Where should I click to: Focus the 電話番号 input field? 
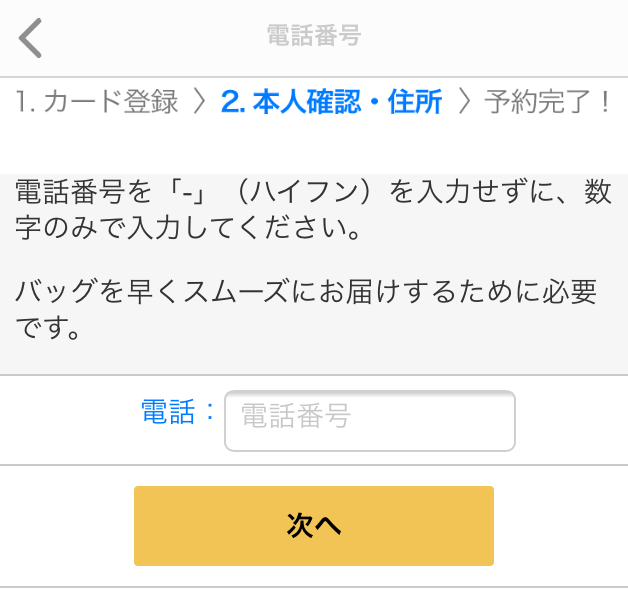(370, 420)
